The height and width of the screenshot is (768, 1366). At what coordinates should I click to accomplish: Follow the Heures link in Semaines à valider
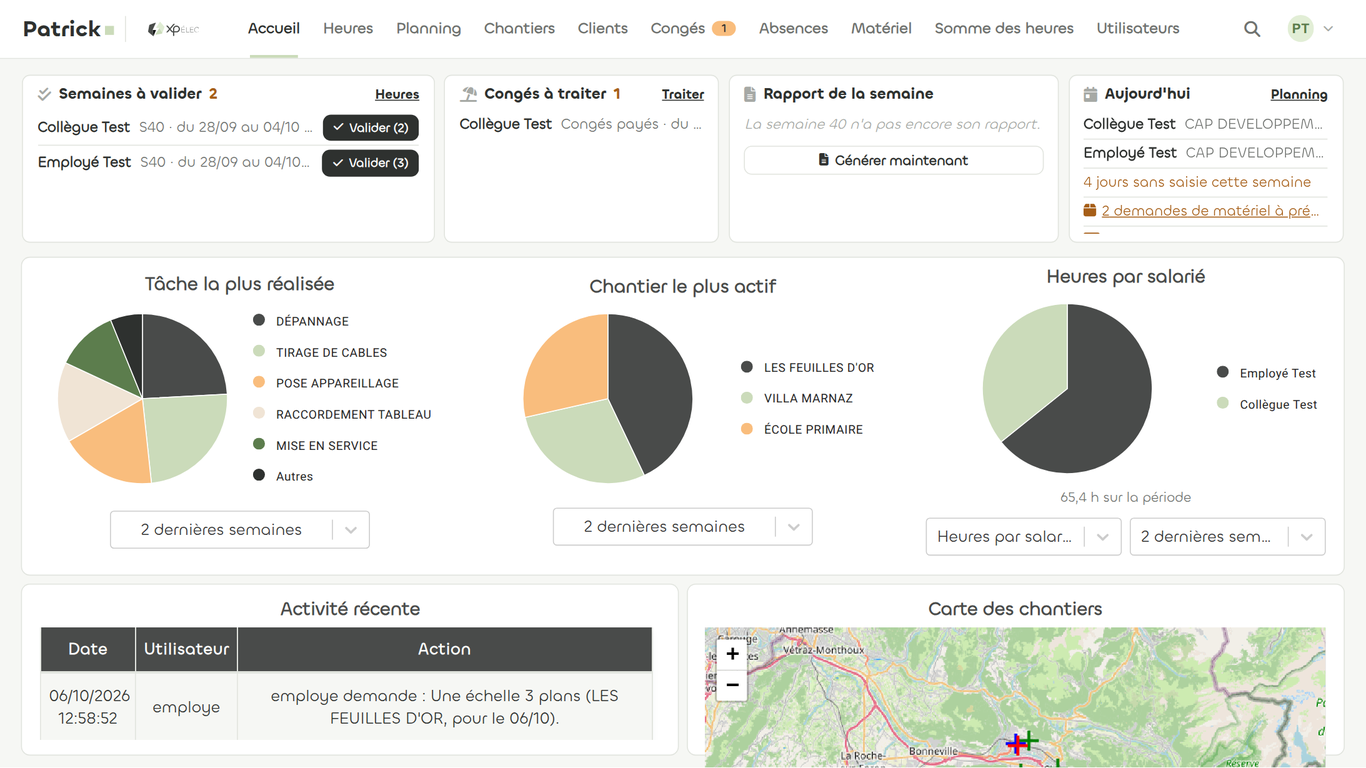[x=397, y=95]
